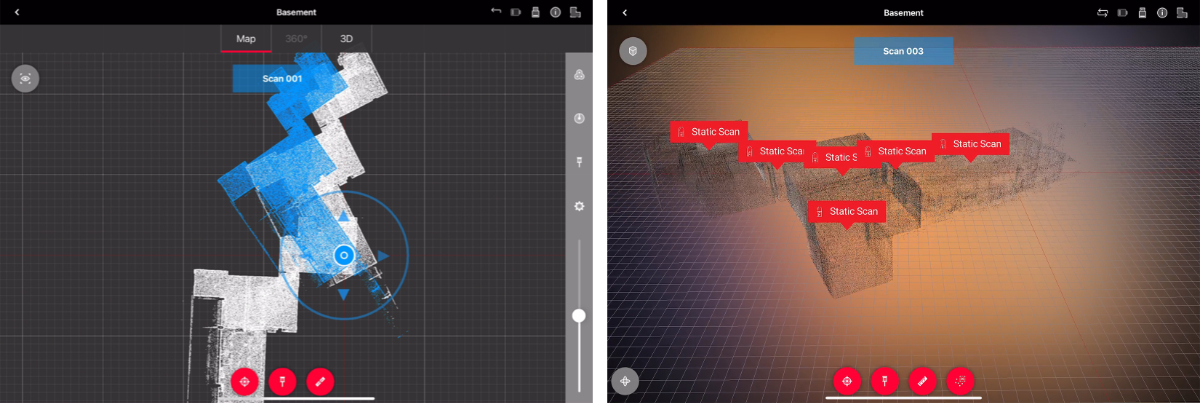This screenshot has height=403, width=1200.
Task: Click Basement title on right screen
Action: coord(904,12)
